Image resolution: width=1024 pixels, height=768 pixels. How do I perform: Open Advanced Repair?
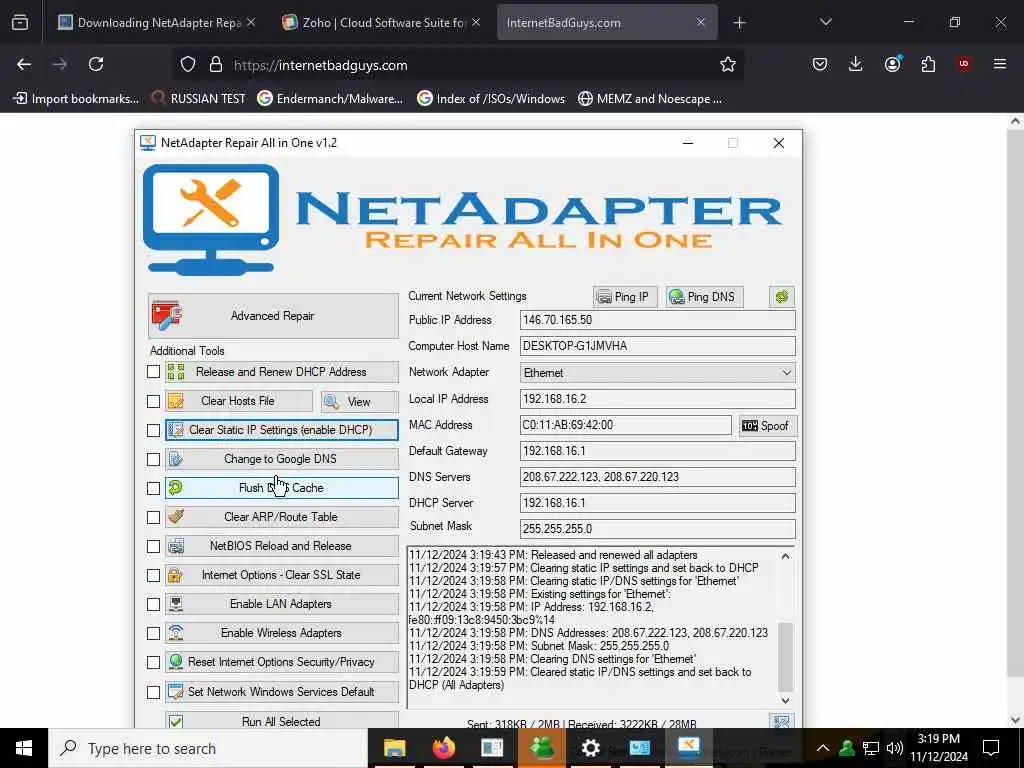click(x=273, y=316)
